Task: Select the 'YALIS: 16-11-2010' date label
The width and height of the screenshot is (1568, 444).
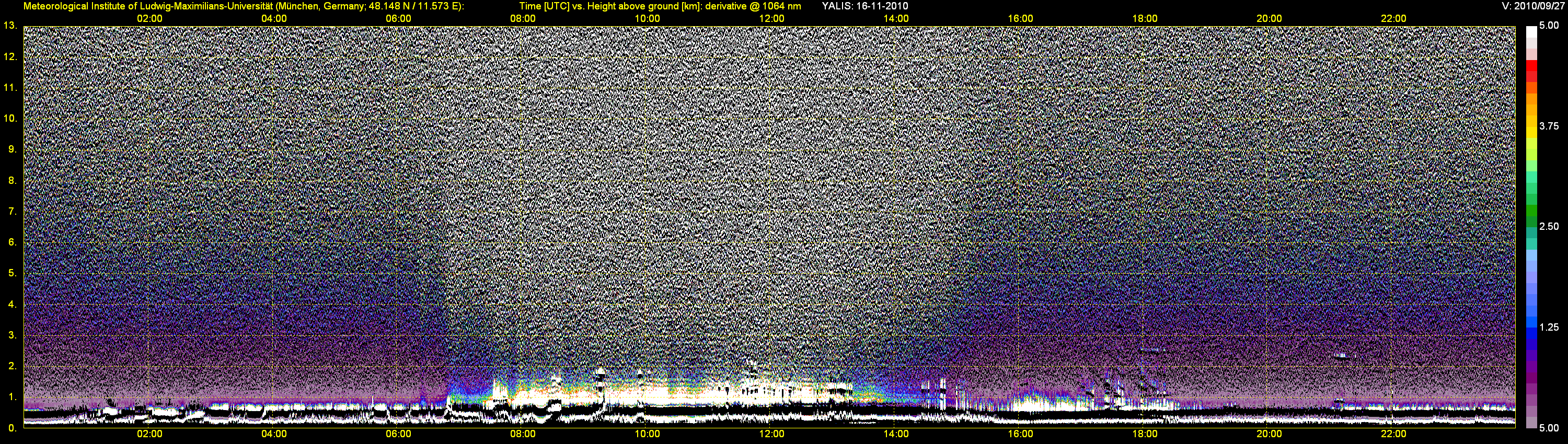Action: pos(865,6)
